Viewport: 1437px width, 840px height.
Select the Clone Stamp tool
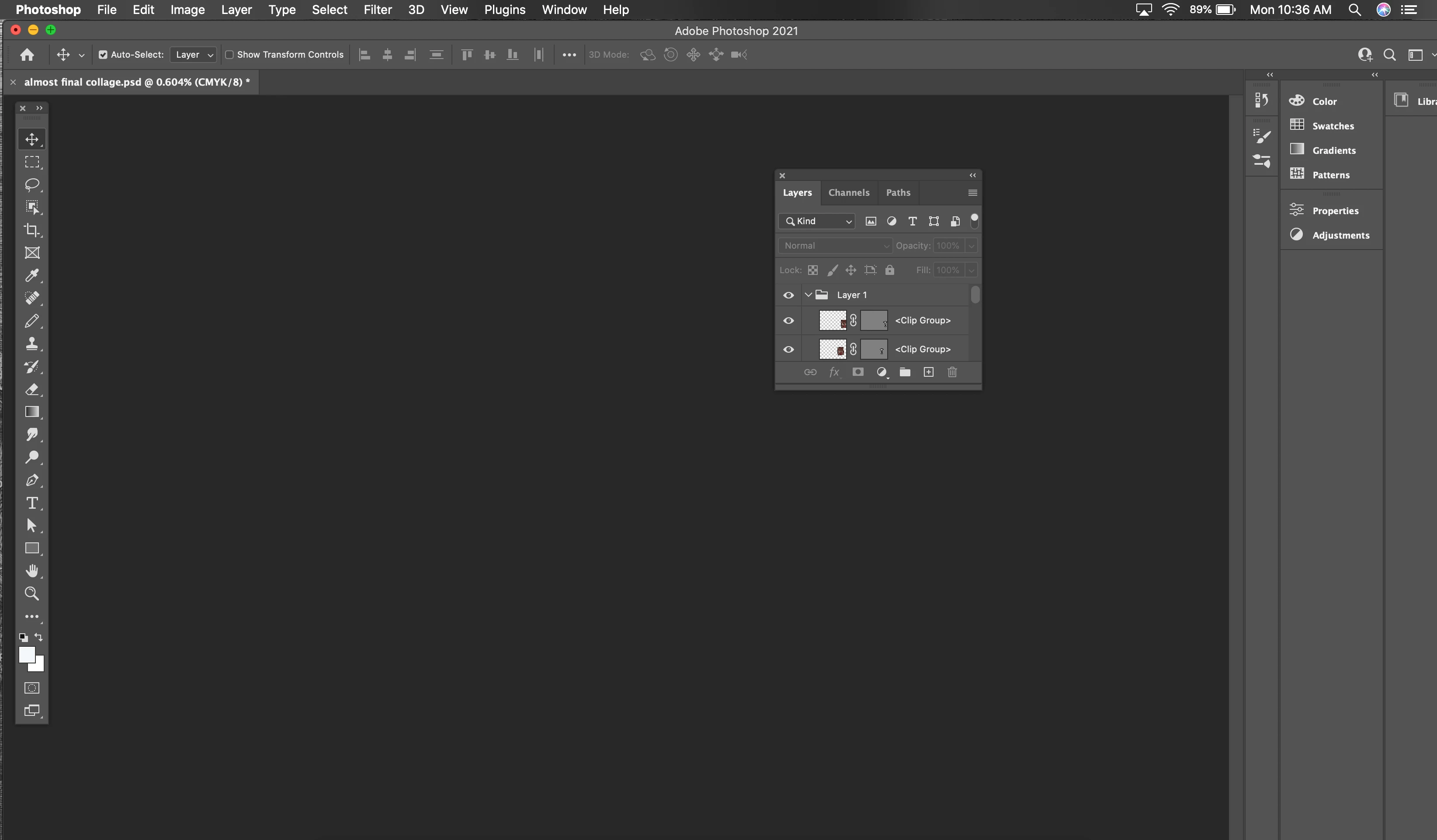coord(32,344)
